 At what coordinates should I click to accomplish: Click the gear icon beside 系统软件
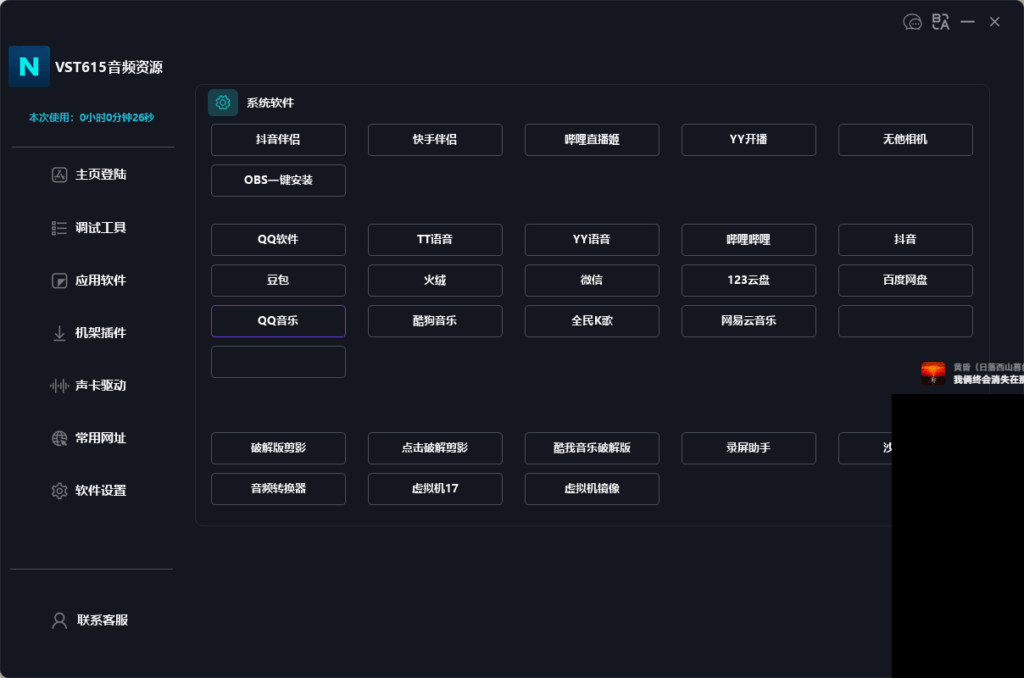223,103
